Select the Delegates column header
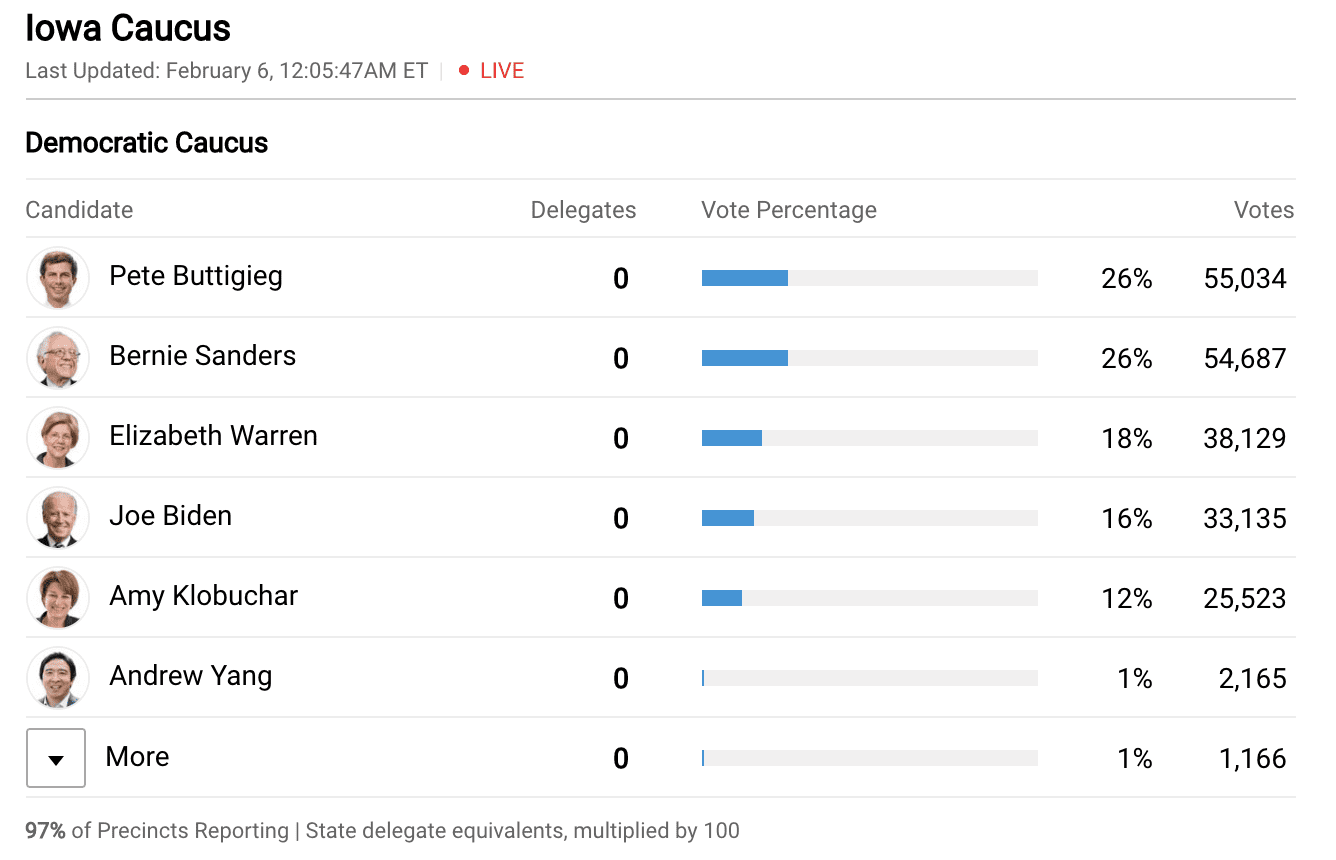This screenshot has height=860, width=1336. tap(583, 210)
